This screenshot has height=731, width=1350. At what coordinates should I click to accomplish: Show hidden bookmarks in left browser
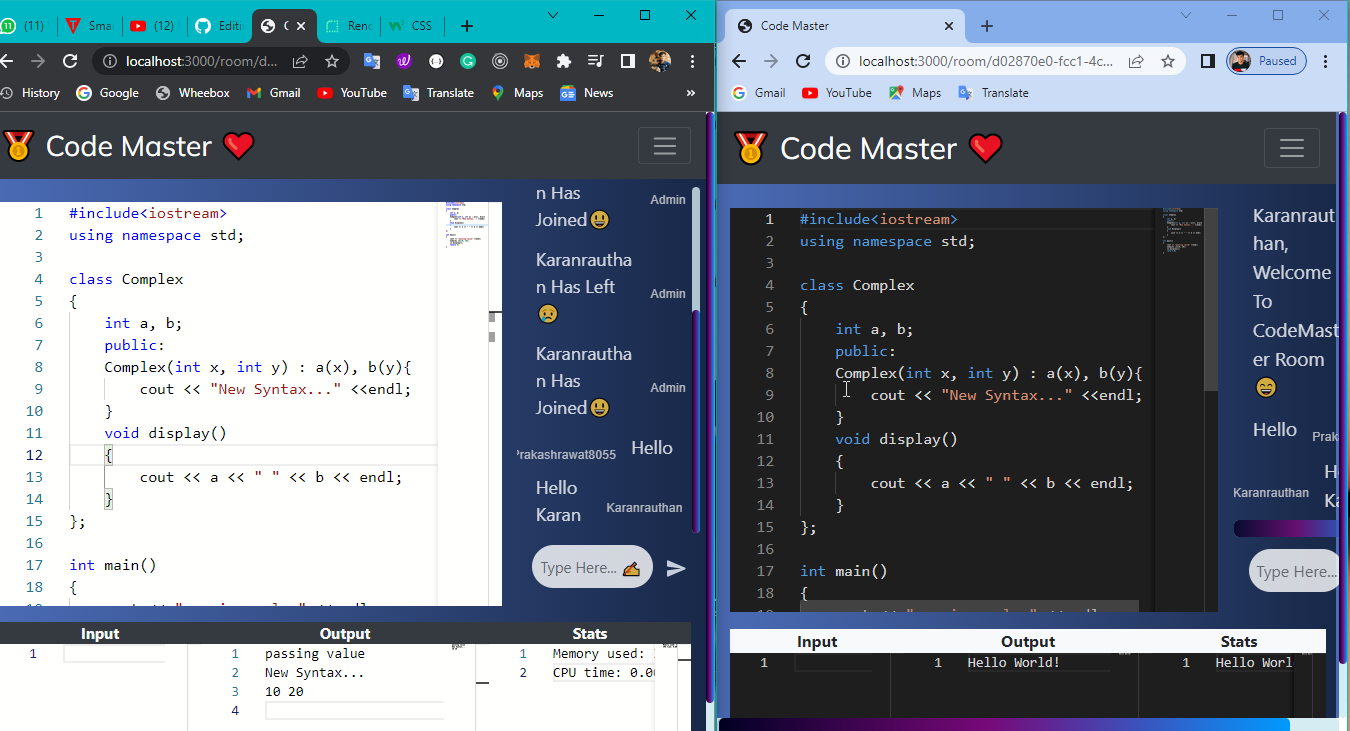point(690,93)
